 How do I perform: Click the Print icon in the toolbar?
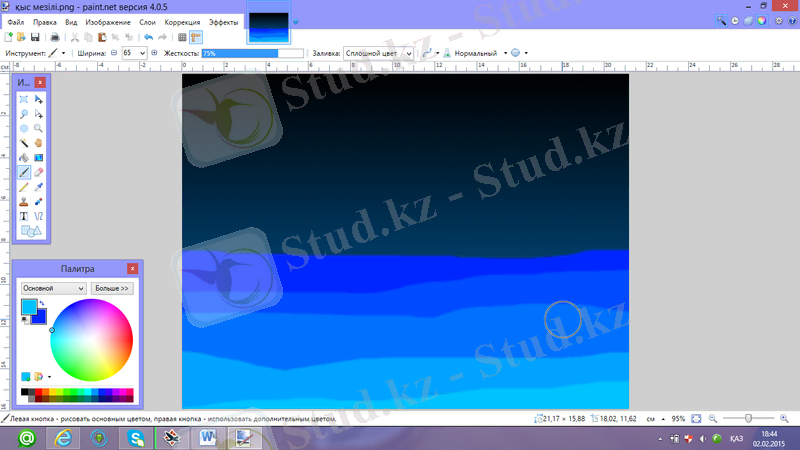(x=55, y=37)
